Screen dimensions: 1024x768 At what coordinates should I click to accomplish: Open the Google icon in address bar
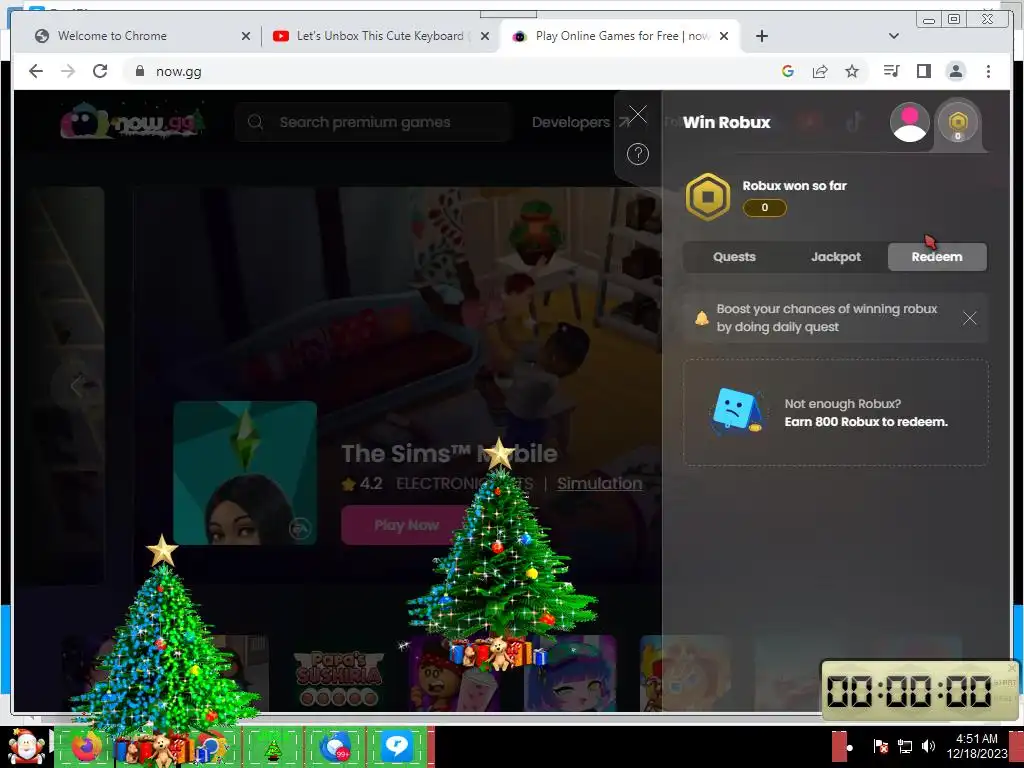(788, 71)
